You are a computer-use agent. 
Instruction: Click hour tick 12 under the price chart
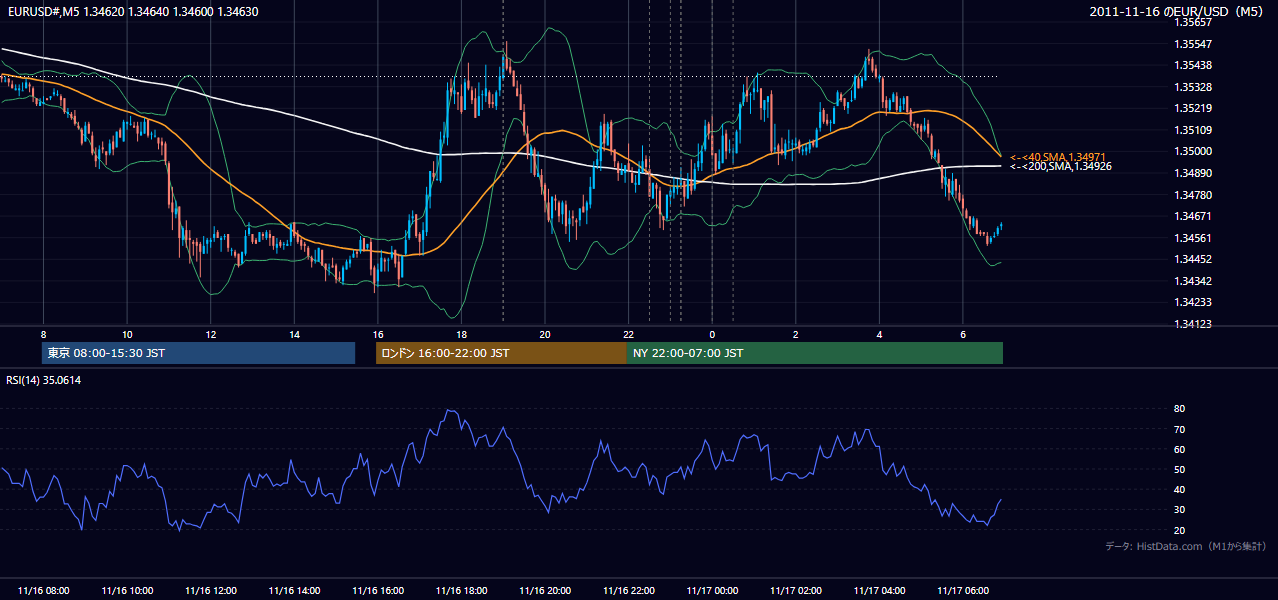point(211,334)
